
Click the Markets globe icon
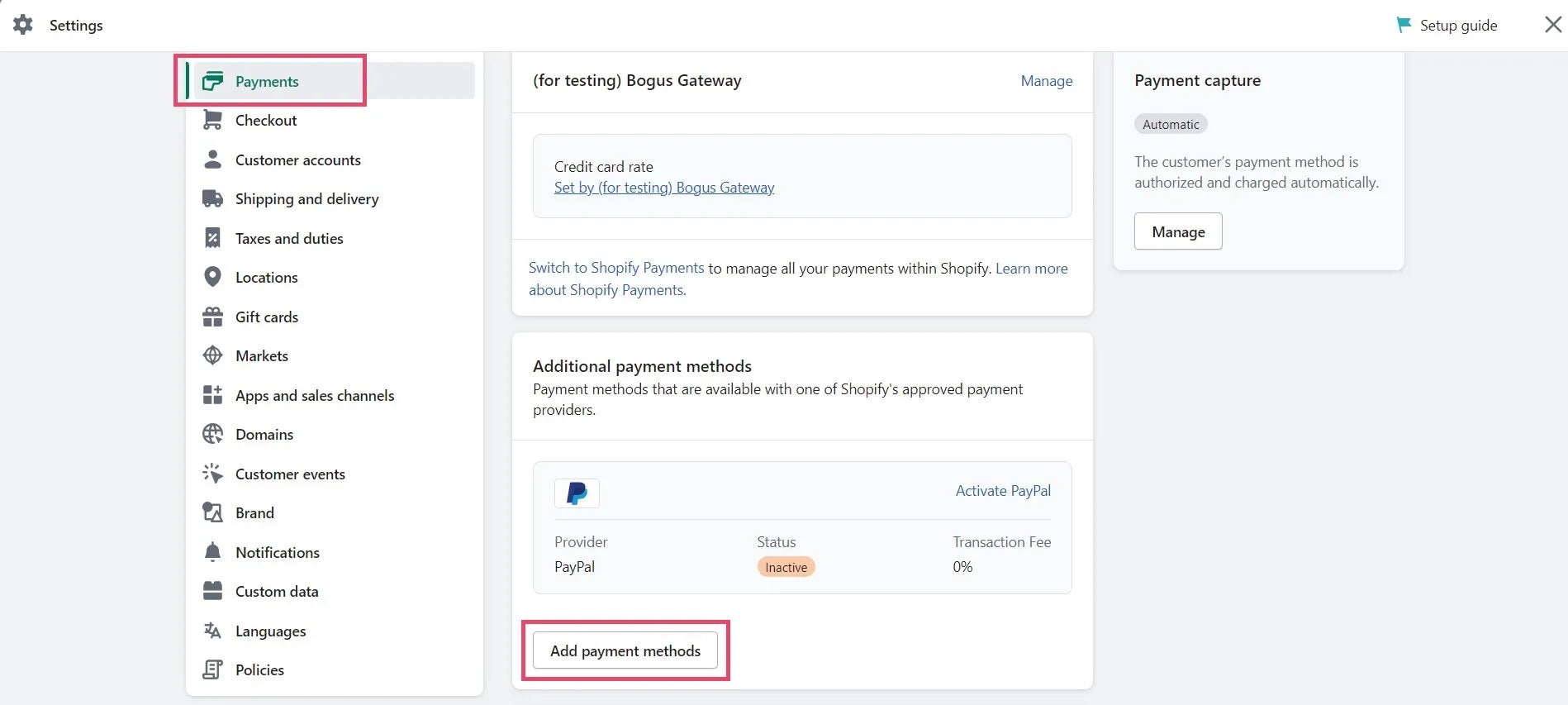pyautogui.click(x=212, y=356)
